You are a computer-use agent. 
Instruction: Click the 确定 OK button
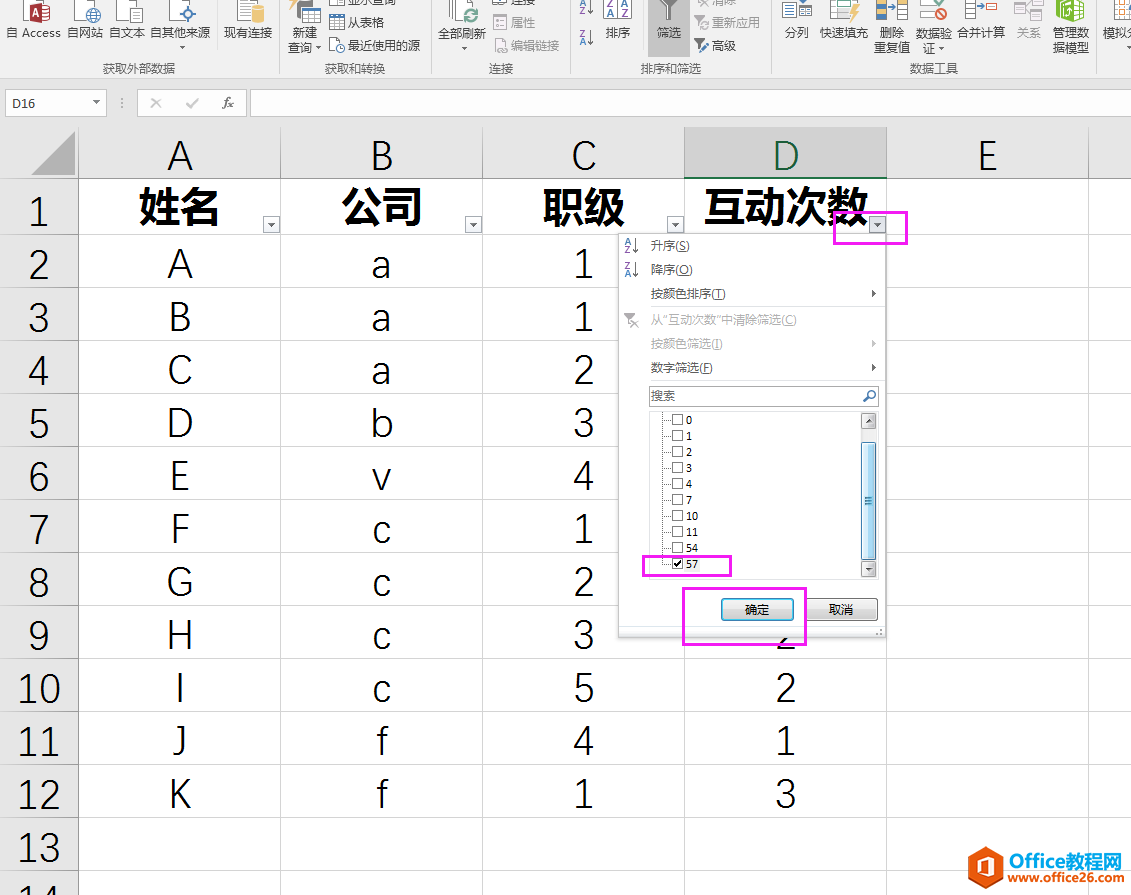click(x=757, y=609)
